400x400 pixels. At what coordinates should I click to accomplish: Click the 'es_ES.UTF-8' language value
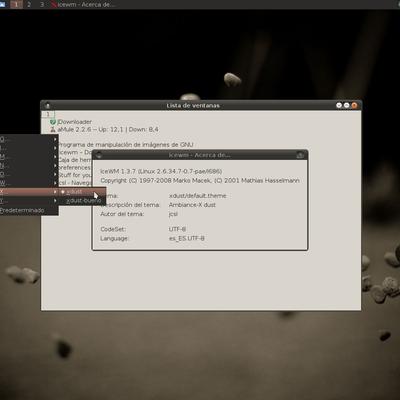186,238
